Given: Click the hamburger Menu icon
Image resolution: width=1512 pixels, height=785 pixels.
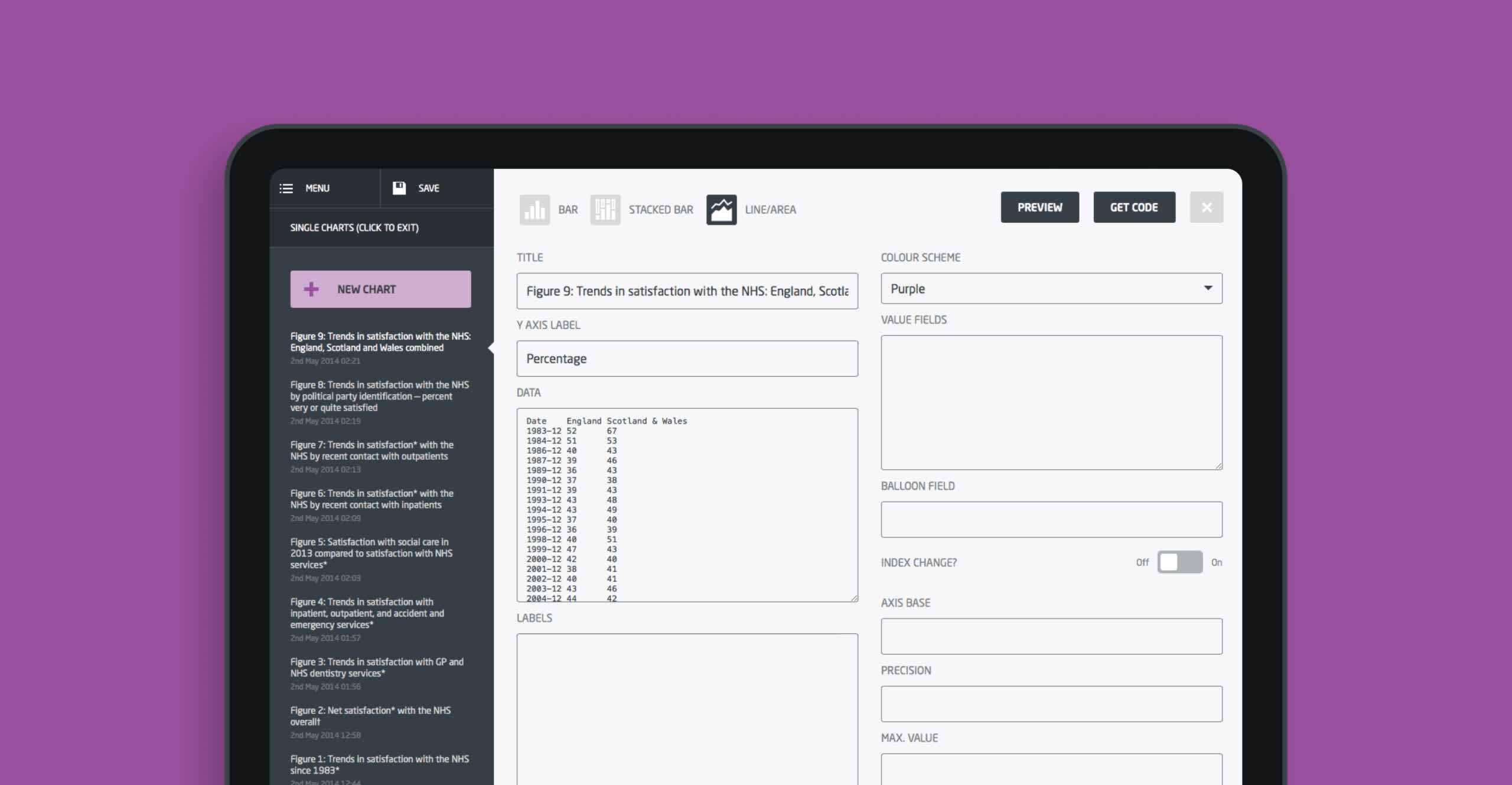Looking at the screenshot, I should [286, 188].
